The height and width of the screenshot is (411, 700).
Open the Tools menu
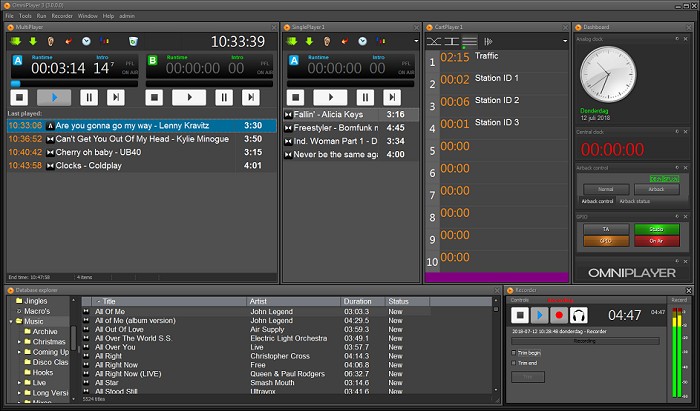point(25,17)
